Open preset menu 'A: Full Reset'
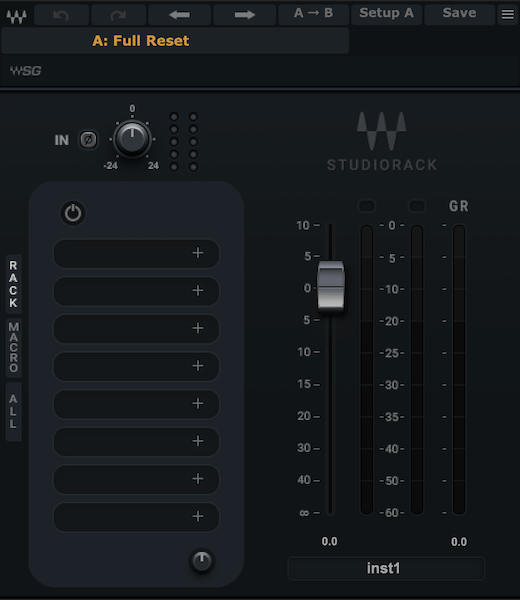 pyautogui.click(x=175, y=41)
